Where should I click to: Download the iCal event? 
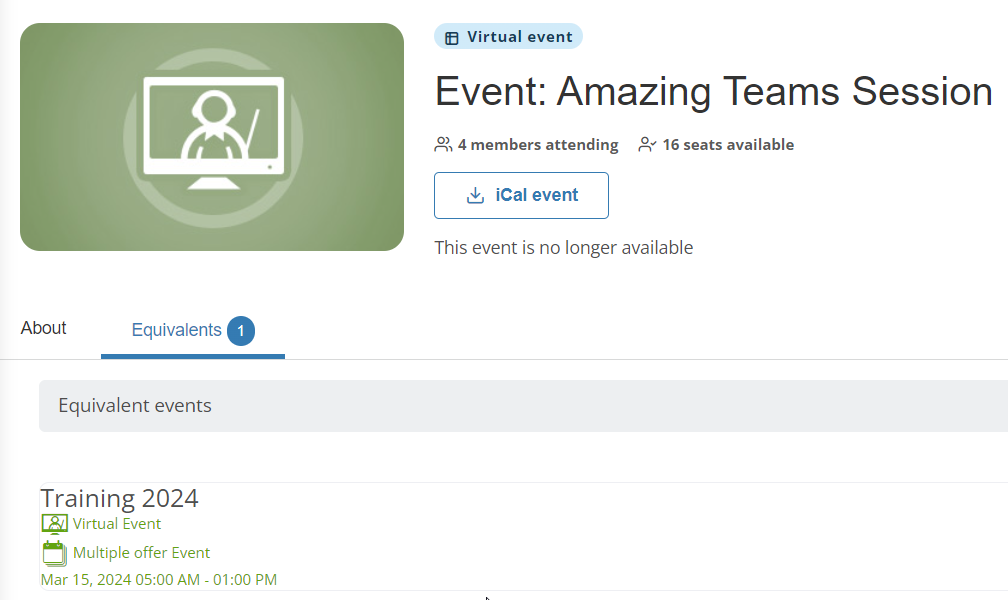(x=521, y=195)
